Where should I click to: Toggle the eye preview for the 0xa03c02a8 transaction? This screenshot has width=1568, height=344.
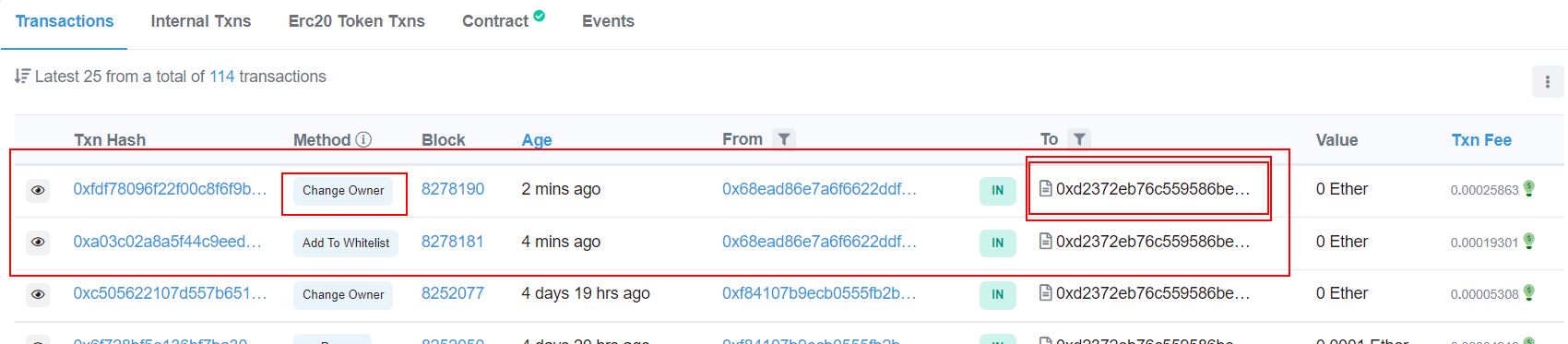38,242
